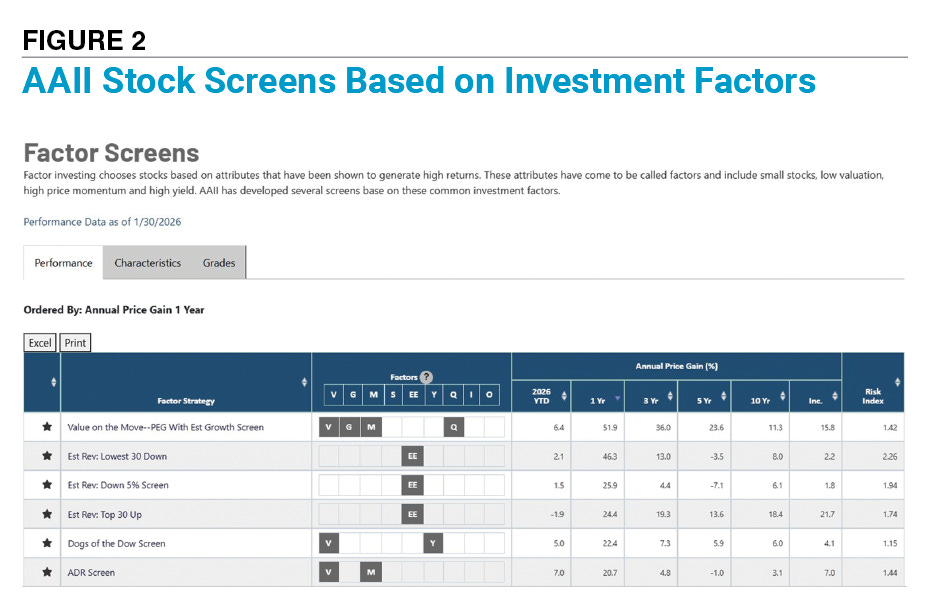Select the V factor badge in ADR Screen row
Screen dimensions: 931x603
pyautogui.click(x=328, y=572)
